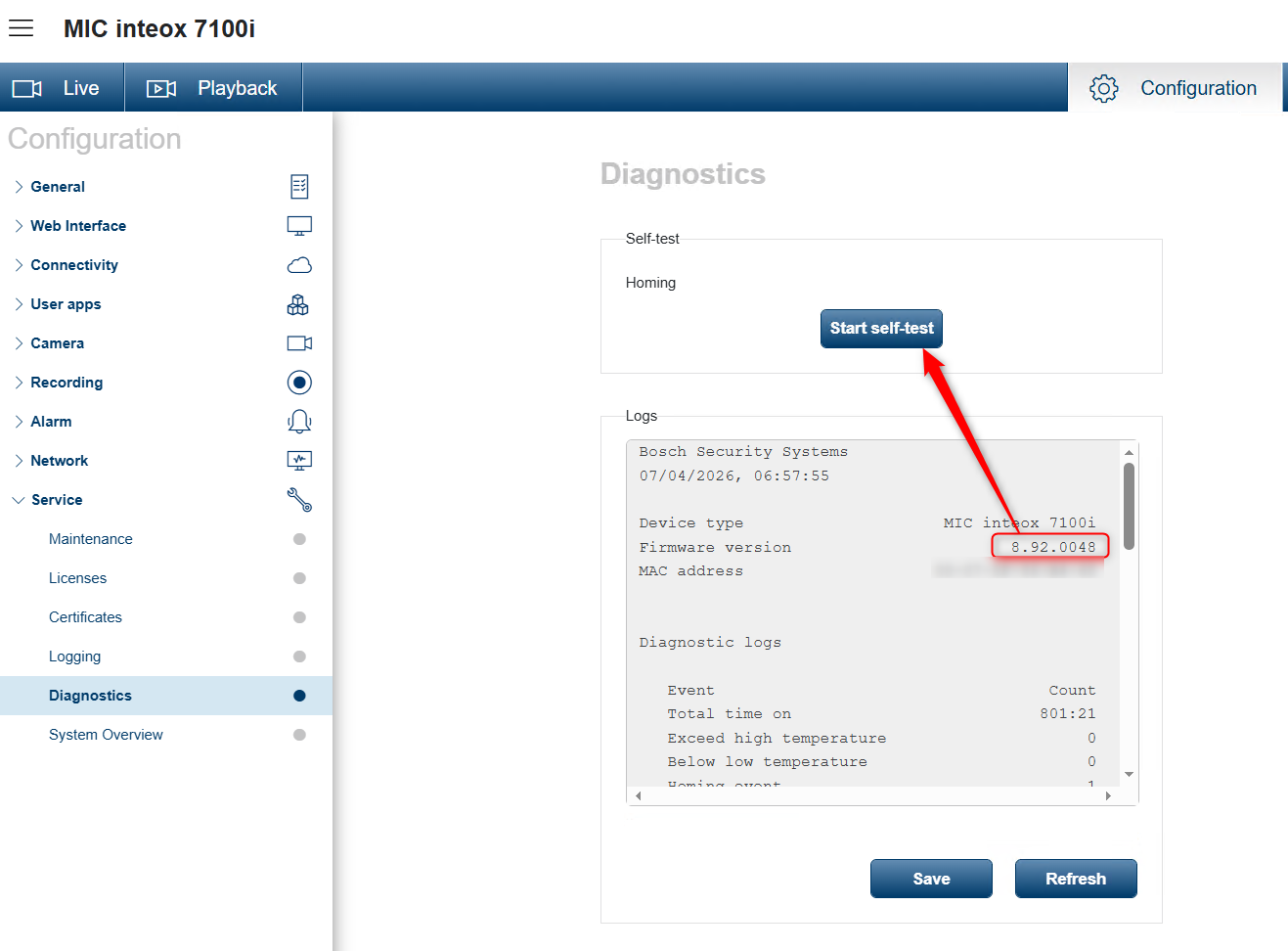
Task: Expand the Network section
Action: 59,461
